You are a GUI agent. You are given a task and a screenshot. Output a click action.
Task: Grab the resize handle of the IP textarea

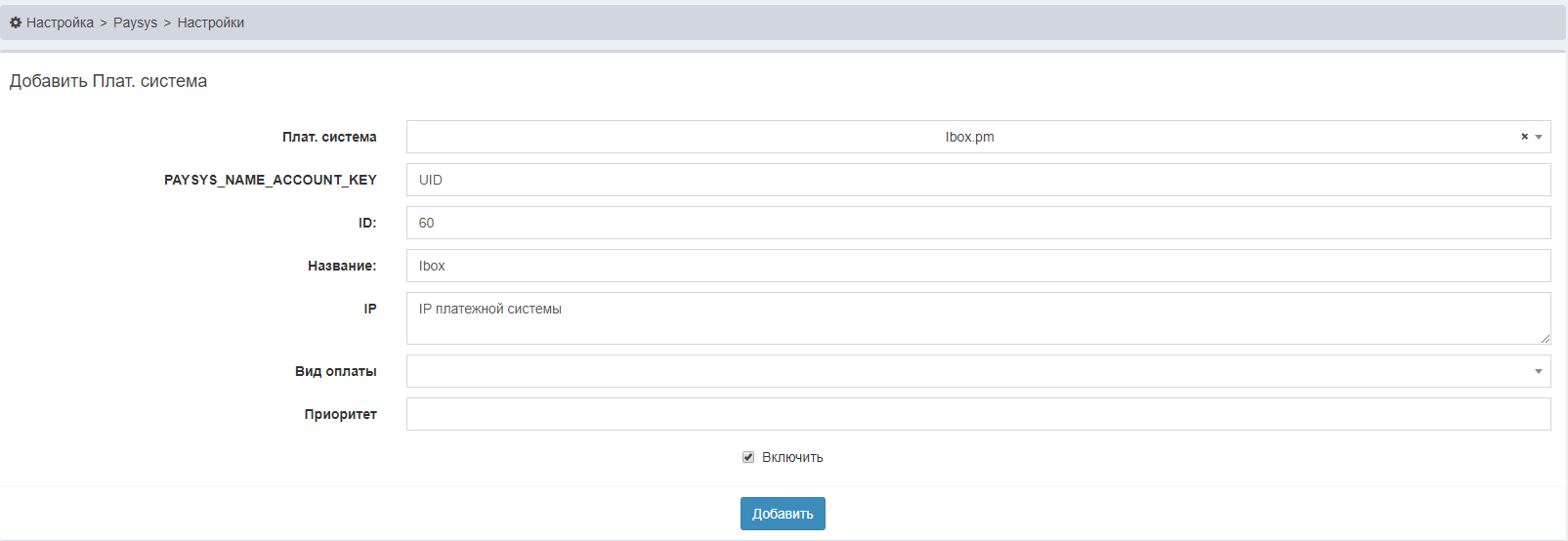tap(1545, 339)
